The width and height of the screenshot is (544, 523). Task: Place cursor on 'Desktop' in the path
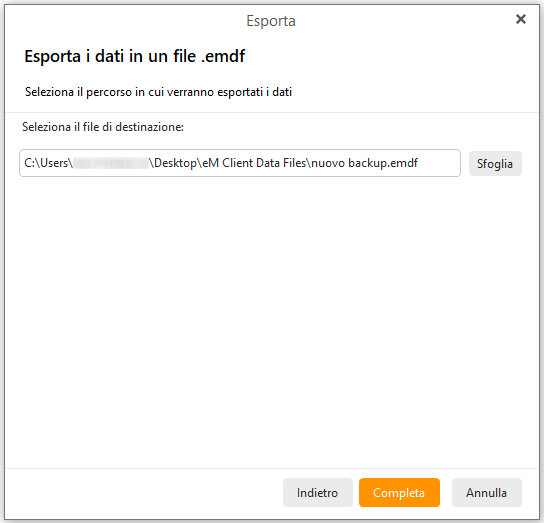tap(176, 163)
